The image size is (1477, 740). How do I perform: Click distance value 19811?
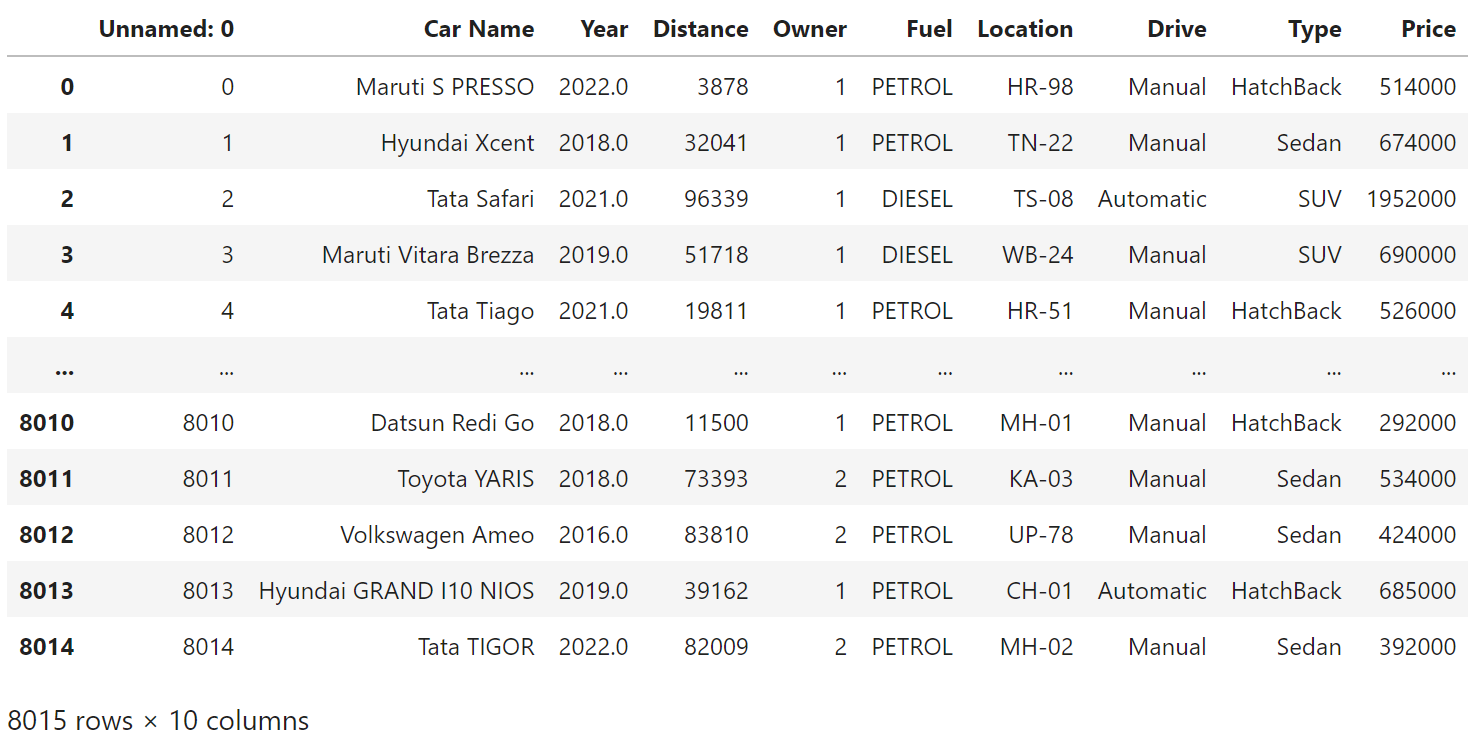717,311
